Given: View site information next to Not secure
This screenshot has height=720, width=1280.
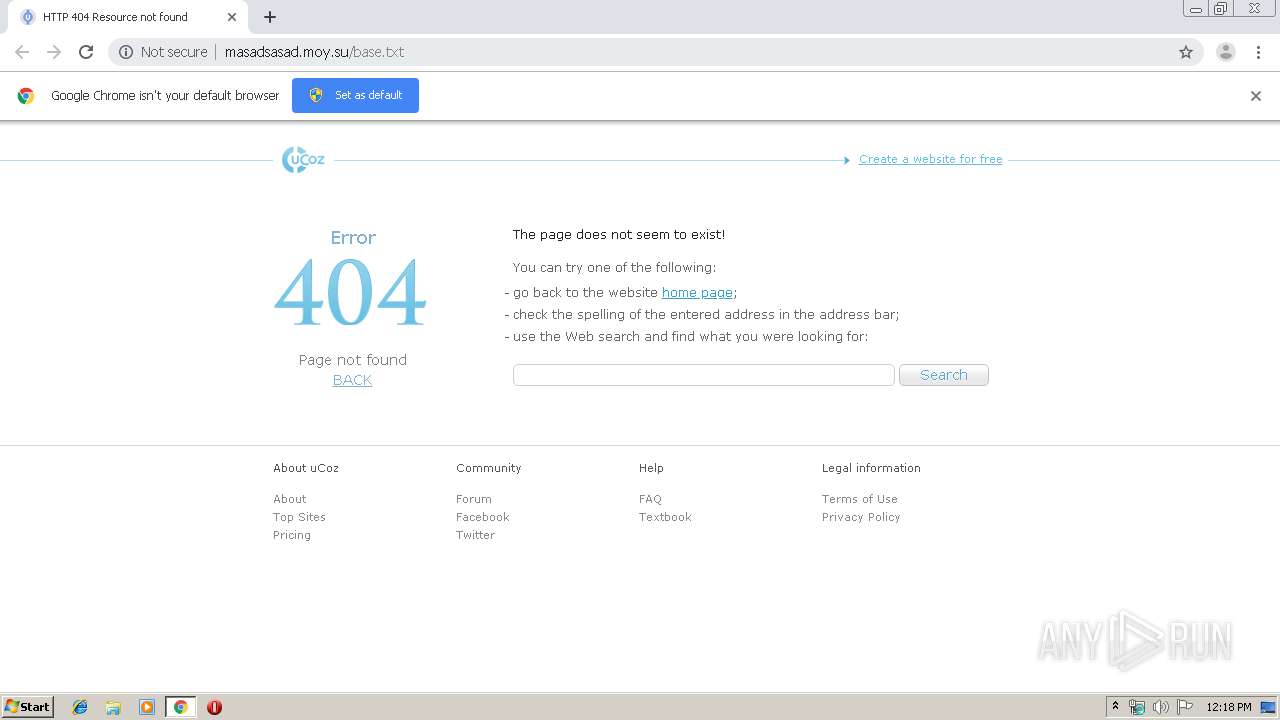Looking at the screenshot, I should (x=126, y=52).
